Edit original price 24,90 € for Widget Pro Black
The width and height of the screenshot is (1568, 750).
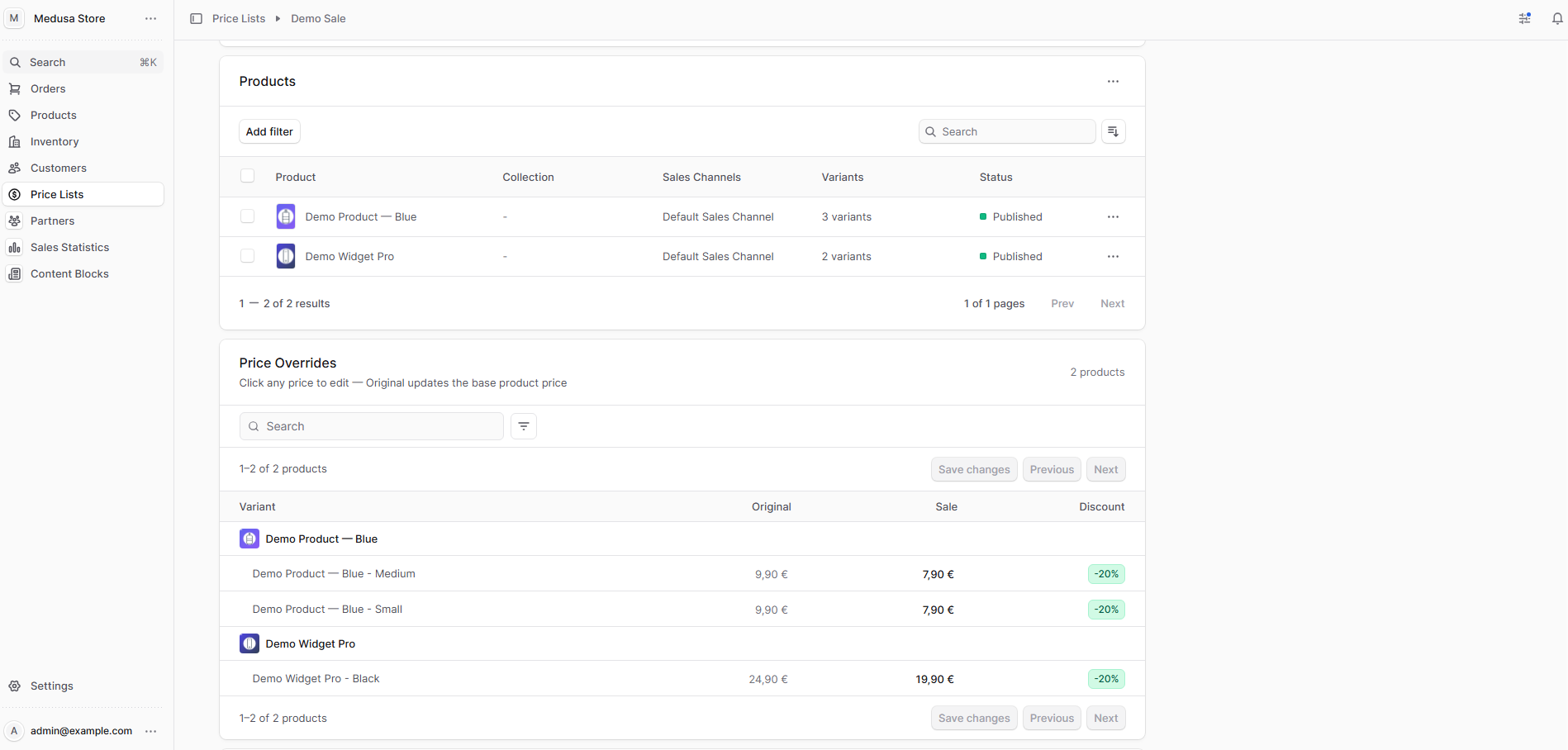pos(768,679)
